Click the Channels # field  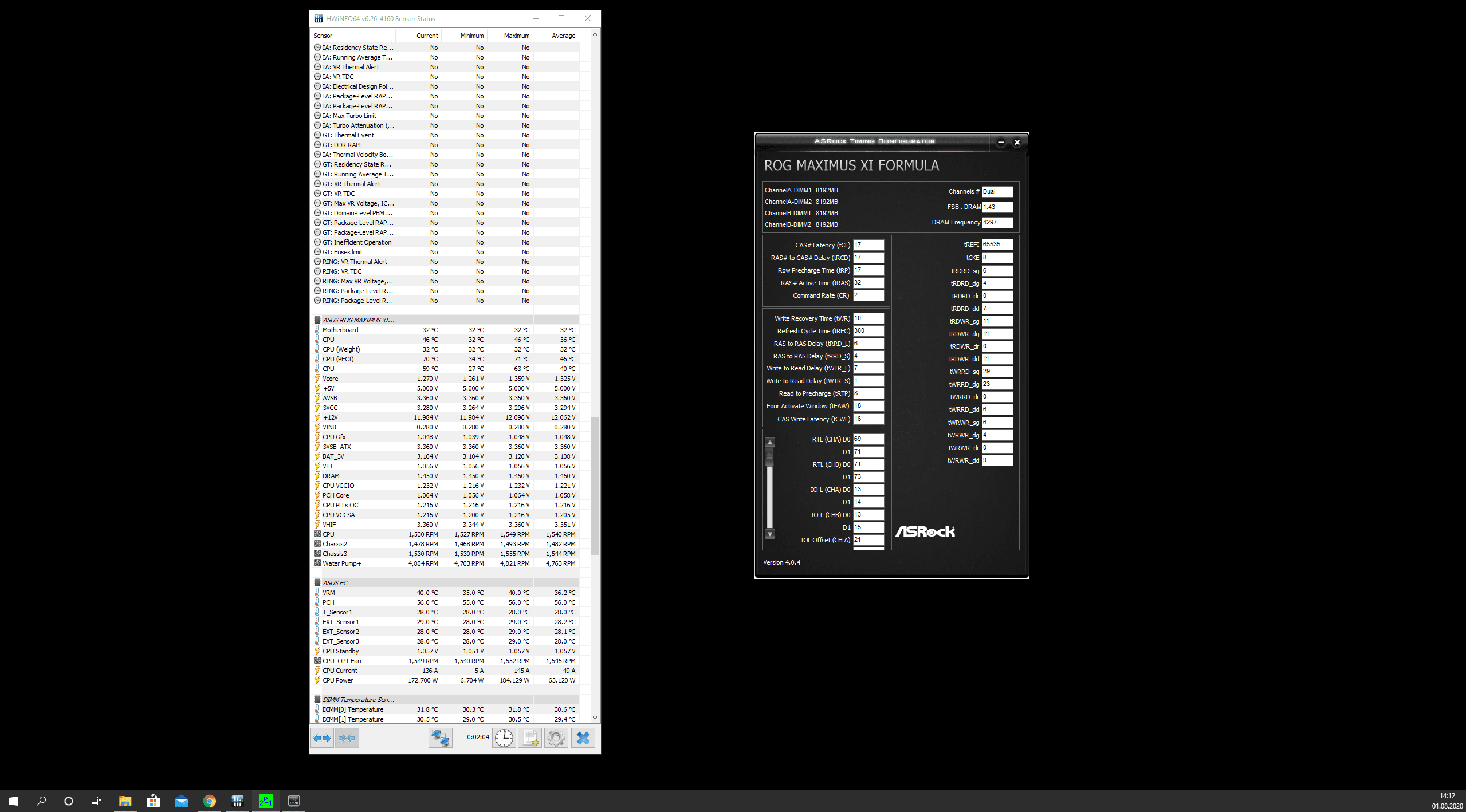click(997, 191)
